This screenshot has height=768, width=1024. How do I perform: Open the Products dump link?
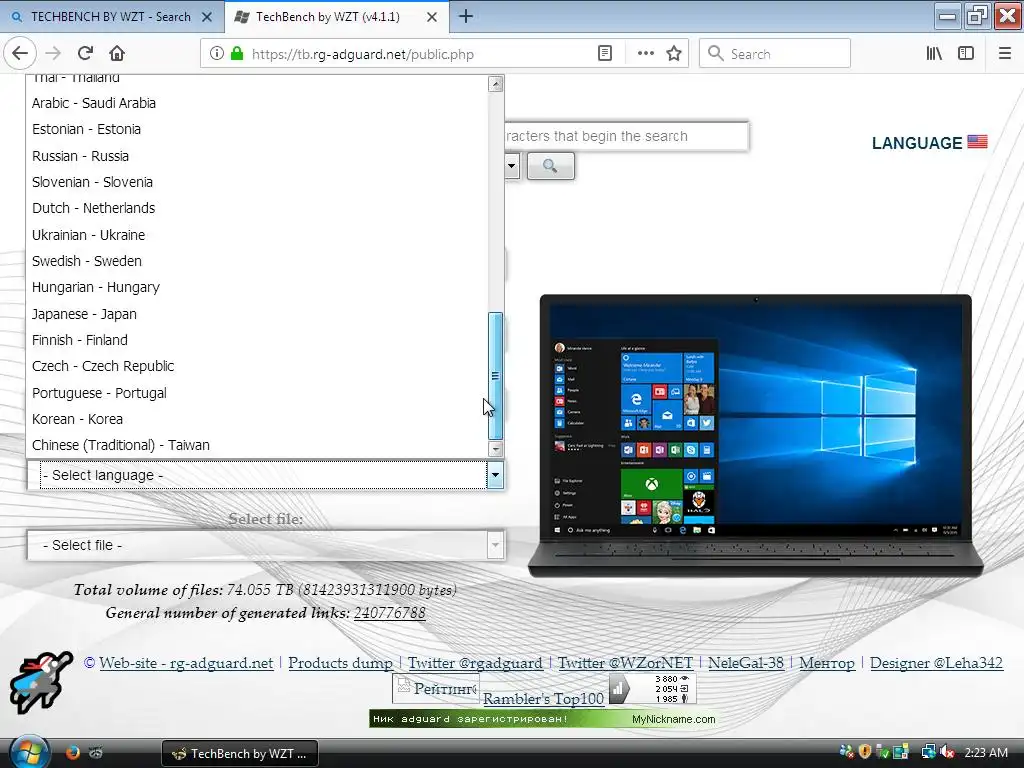pos(340,663)
